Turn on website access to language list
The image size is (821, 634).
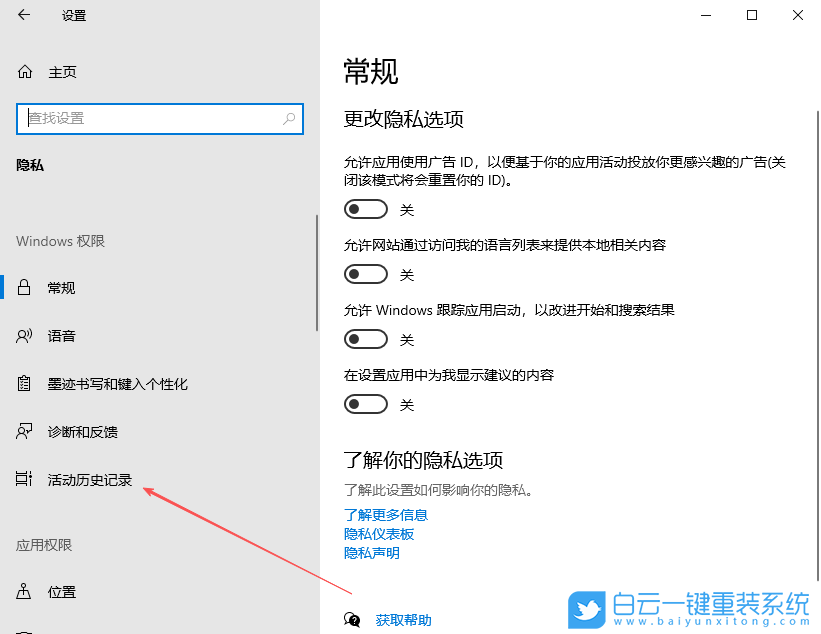tap(365, 273)
